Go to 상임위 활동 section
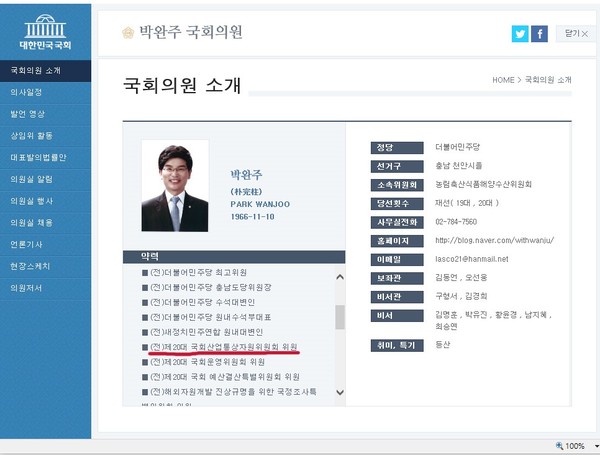 31,135
